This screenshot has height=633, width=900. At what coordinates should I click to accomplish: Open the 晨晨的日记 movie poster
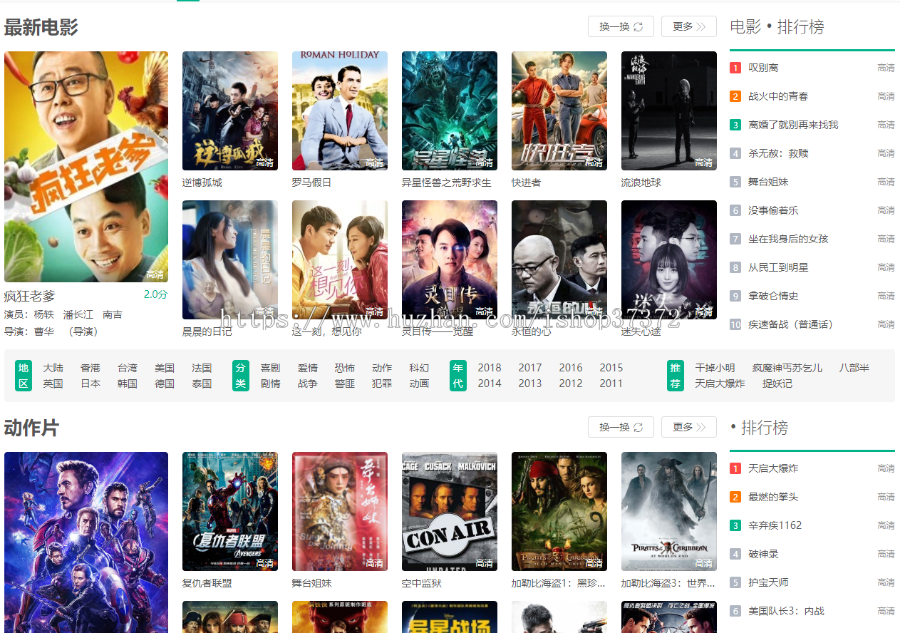230,259
